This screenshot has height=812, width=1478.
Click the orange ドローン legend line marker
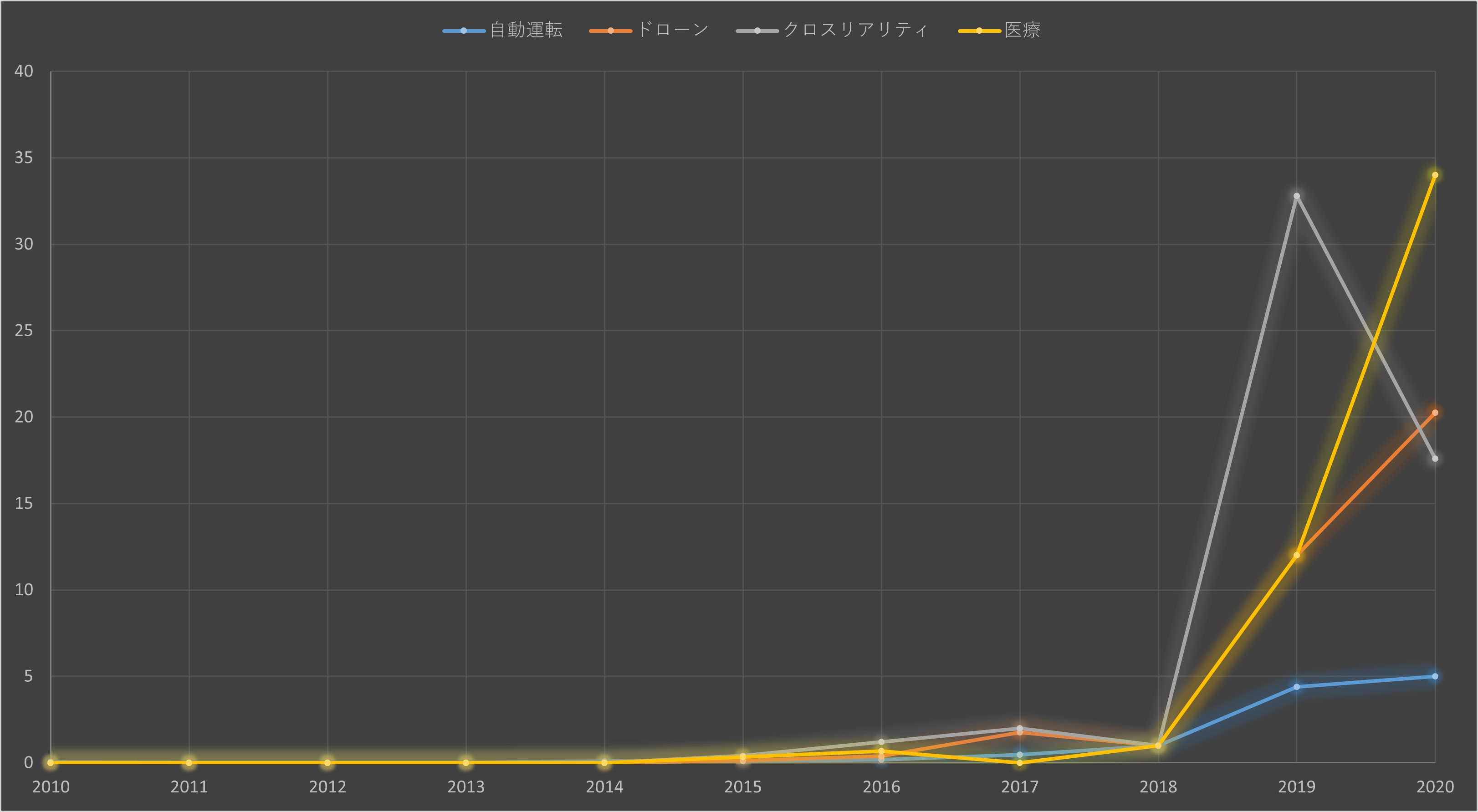(x=610, y=31)
